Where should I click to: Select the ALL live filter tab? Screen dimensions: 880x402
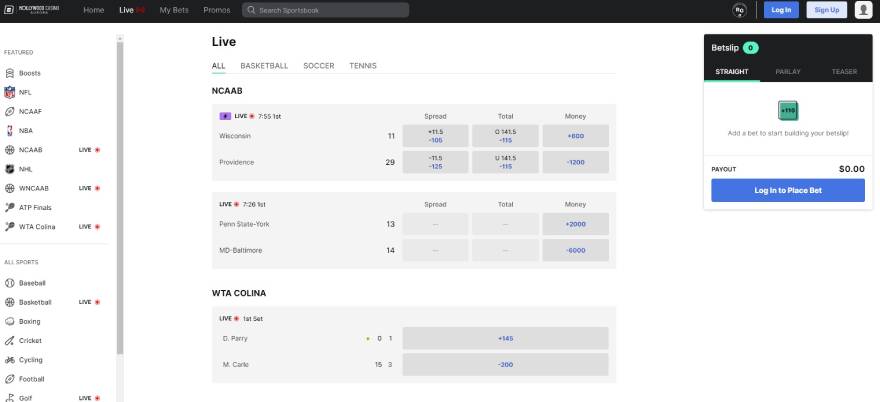218,66
